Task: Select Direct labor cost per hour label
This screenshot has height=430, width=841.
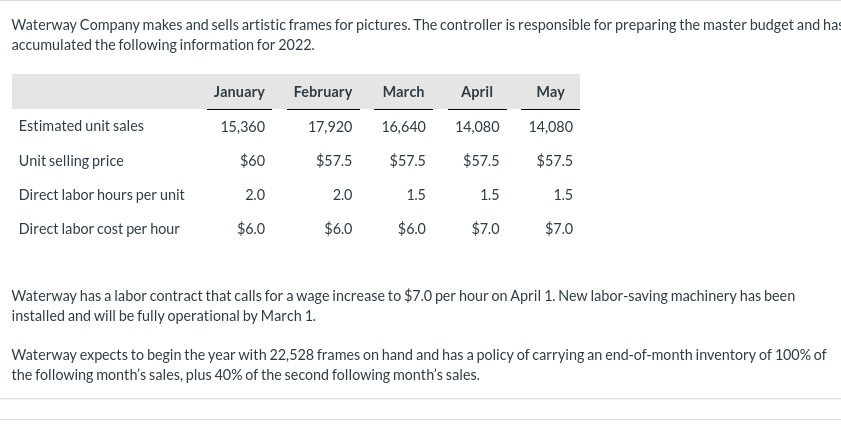Action: [99, 229]
